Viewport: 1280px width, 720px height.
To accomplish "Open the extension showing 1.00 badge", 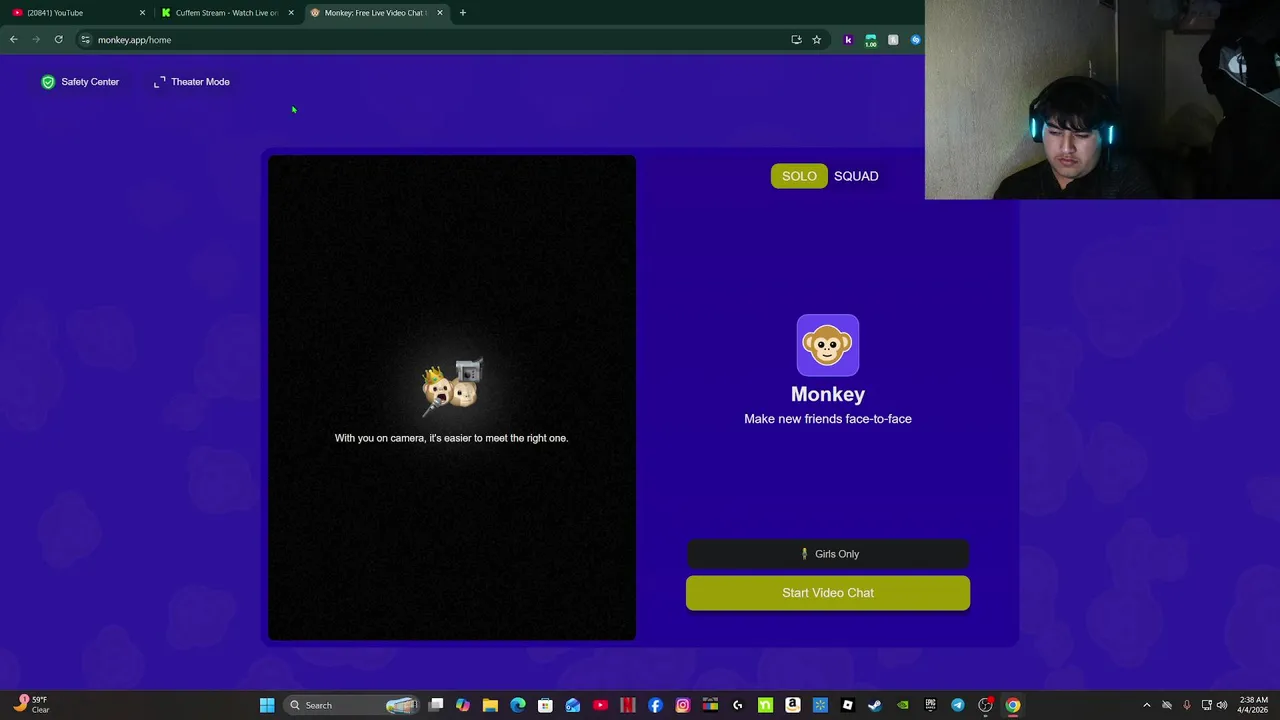I will [871, 40].
